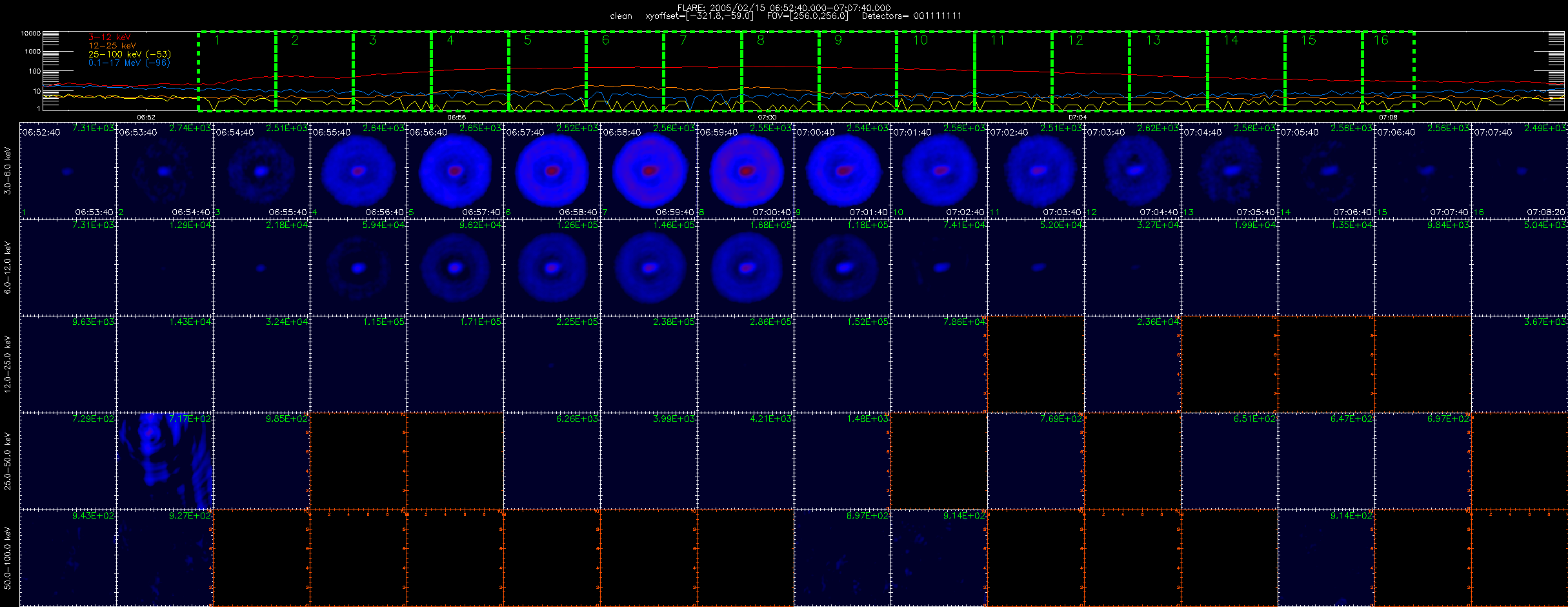1568x607 pixels.
Task: Click the 07:00 tick label on the lightcurve axis
Action: (767, 118)
